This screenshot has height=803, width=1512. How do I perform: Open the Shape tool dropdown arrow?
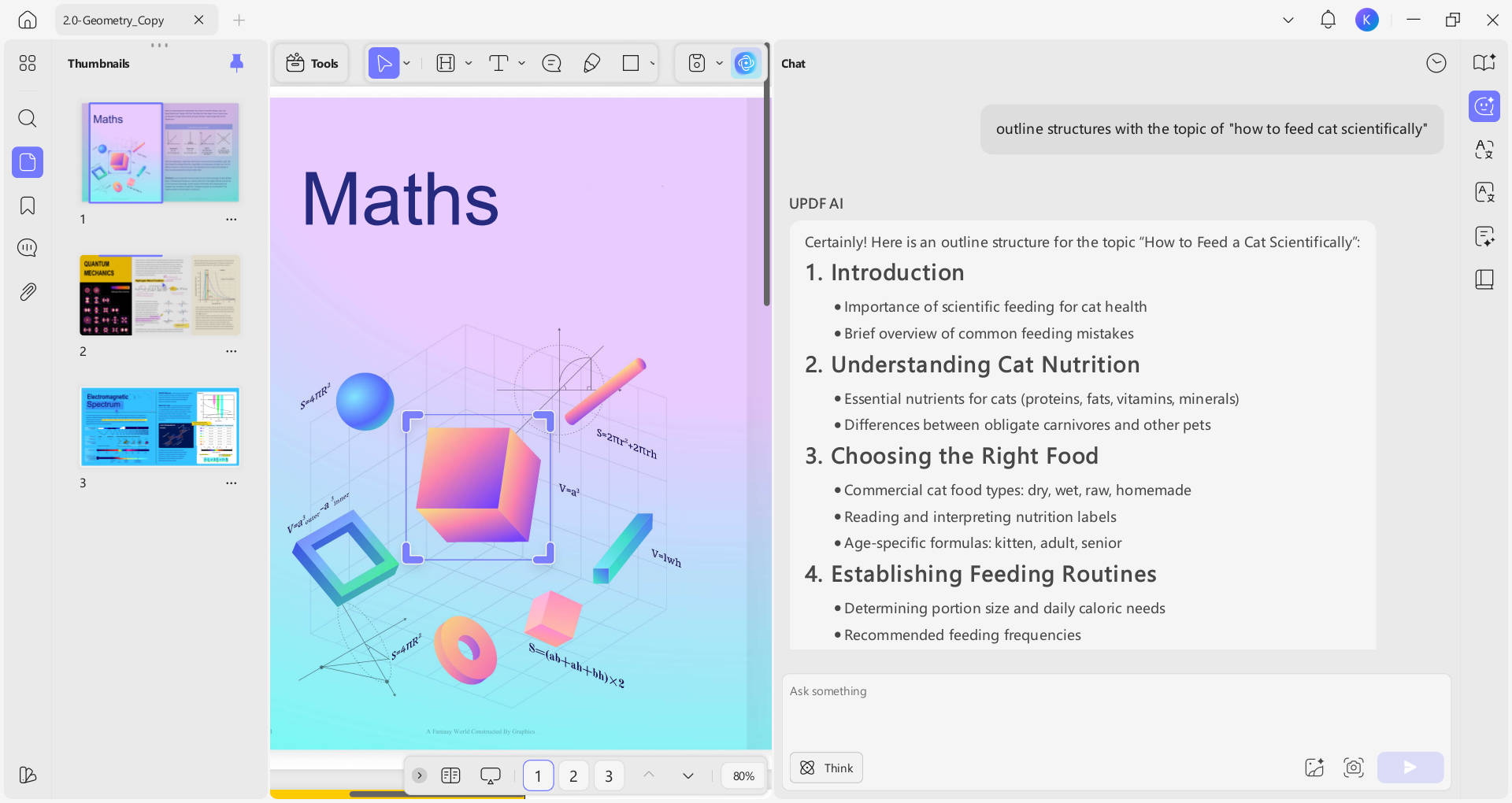pyautogui.click(x=651, y=63)
